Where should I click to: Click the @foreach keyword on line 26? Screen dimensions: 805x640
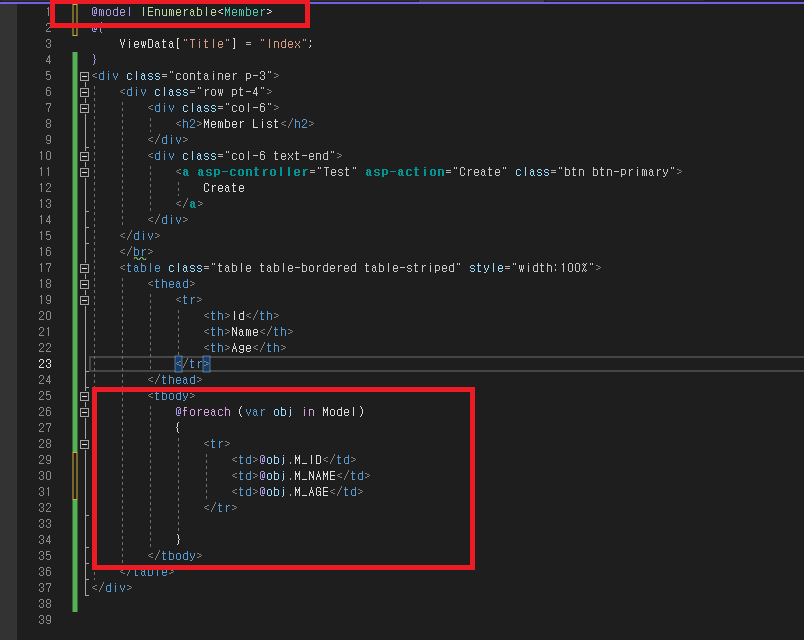[203, 412]
